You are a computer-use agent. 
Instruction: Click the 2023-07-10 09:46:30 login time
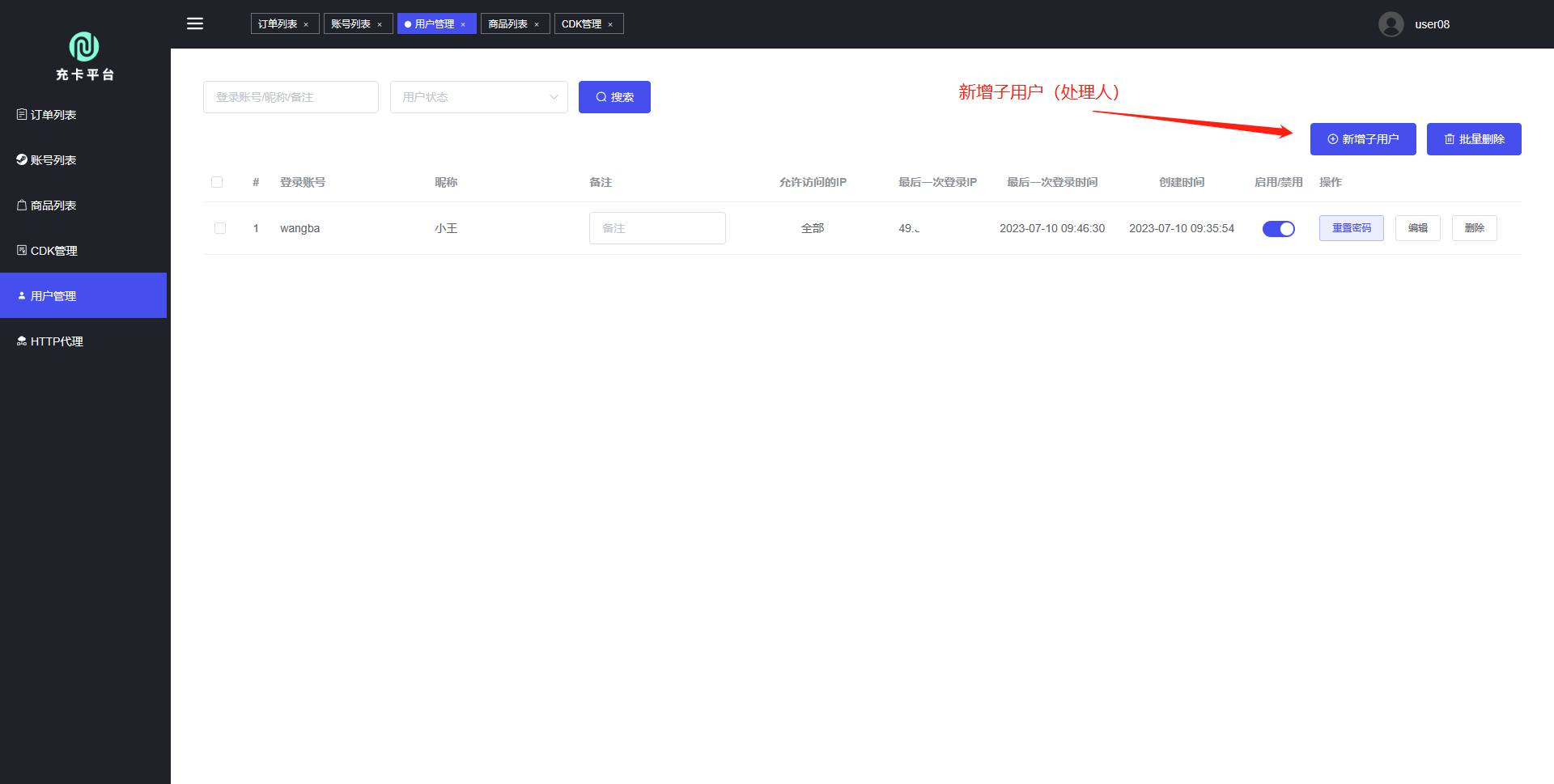1052,228
